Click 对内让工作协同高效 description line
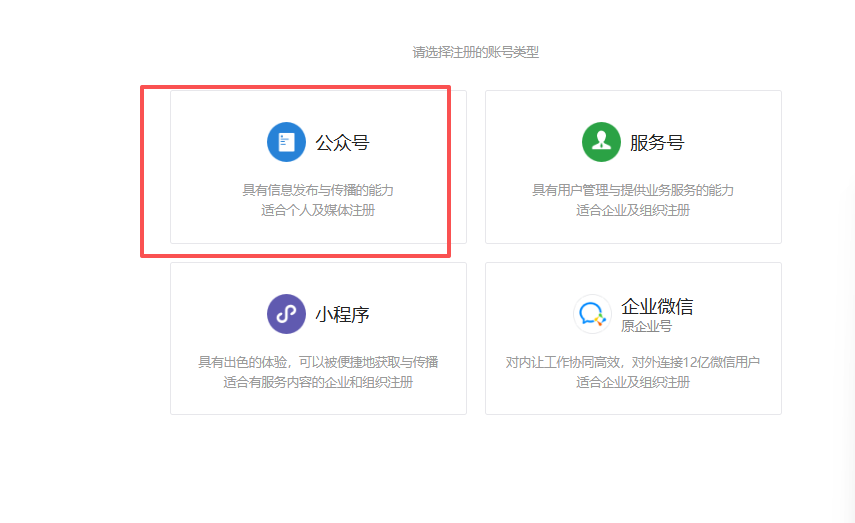Viewport: 855px width, 523px height. click(633, 362)
